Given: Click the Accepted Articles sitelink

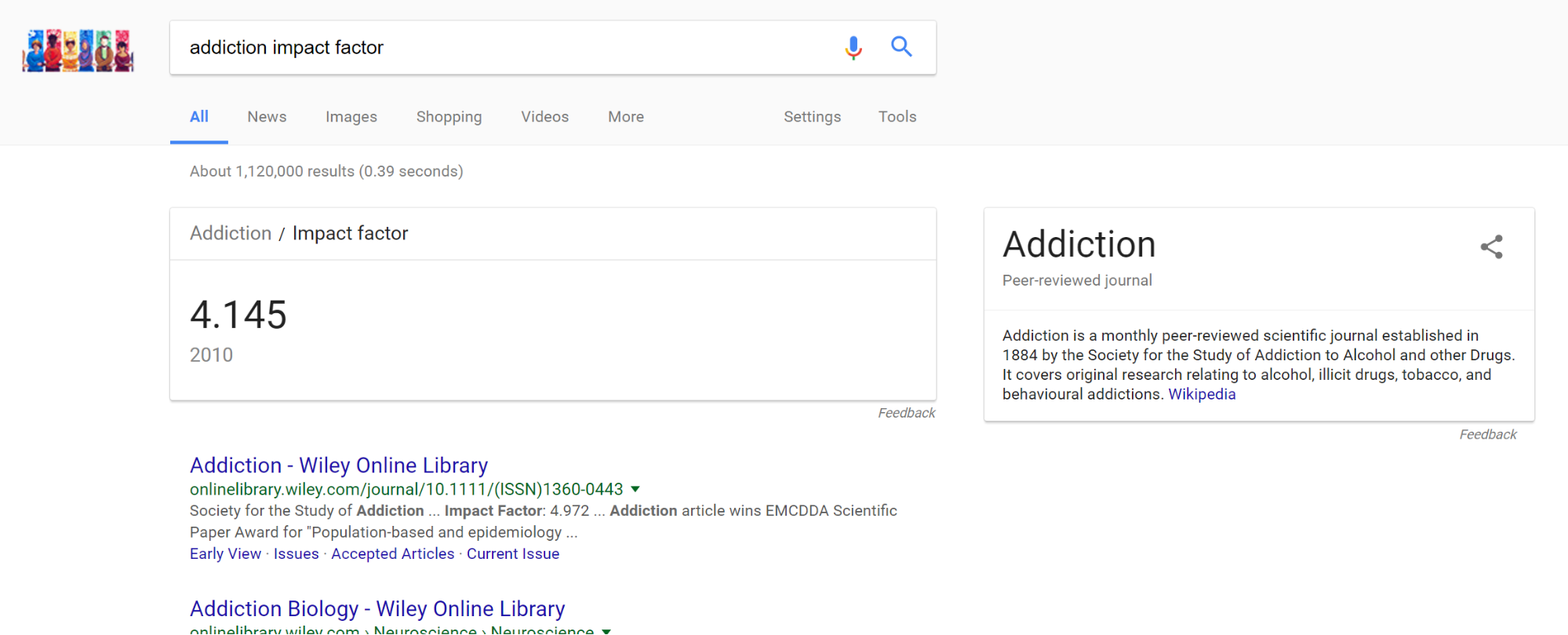Looking at the screenshot, I should (x=392, y=554).
